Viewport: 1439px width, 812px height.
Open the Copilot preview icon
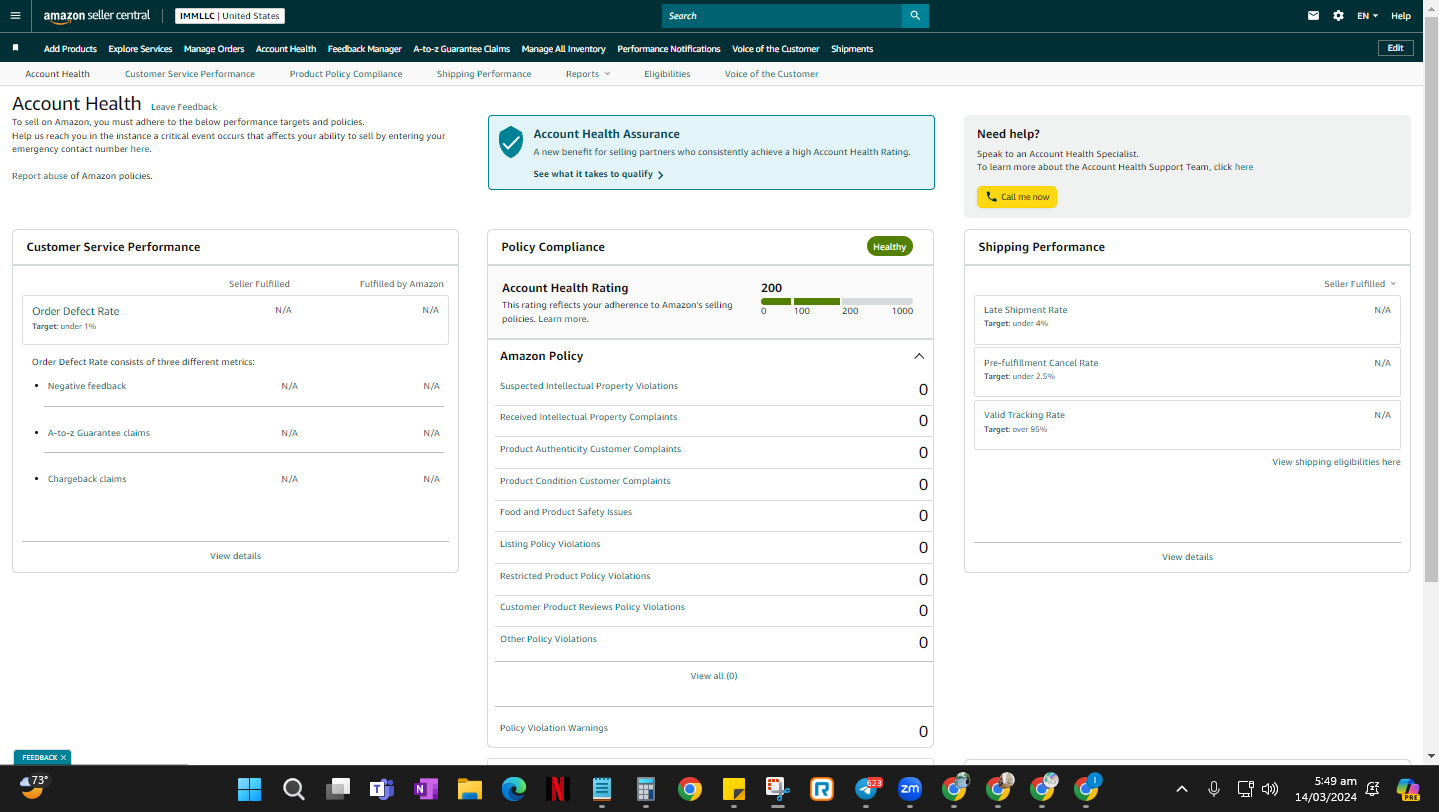pyautogui.click(x=1408, y=789)
